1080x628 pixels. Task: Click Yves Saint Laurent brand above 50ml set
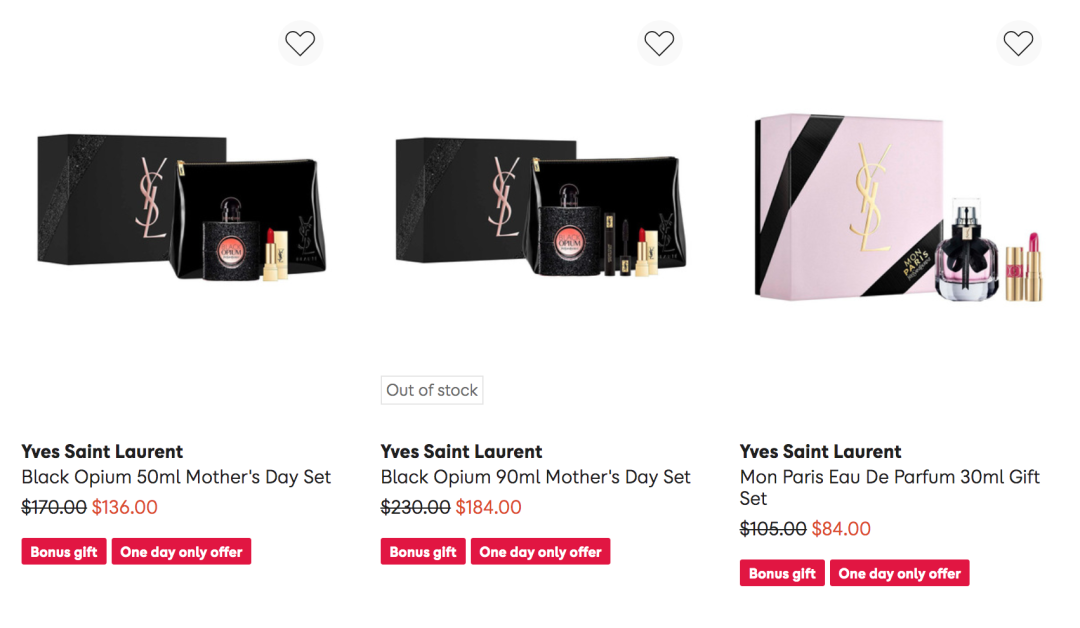102,452
